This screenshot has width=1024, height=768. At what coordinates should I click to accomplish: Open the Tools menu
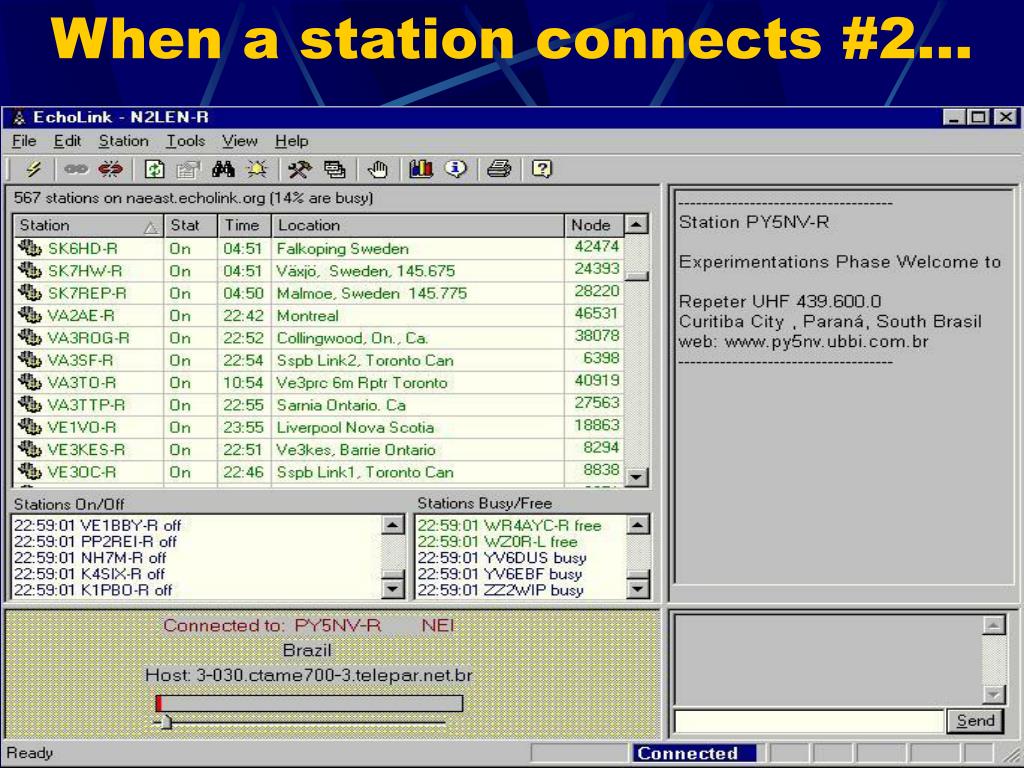(185, 141)
